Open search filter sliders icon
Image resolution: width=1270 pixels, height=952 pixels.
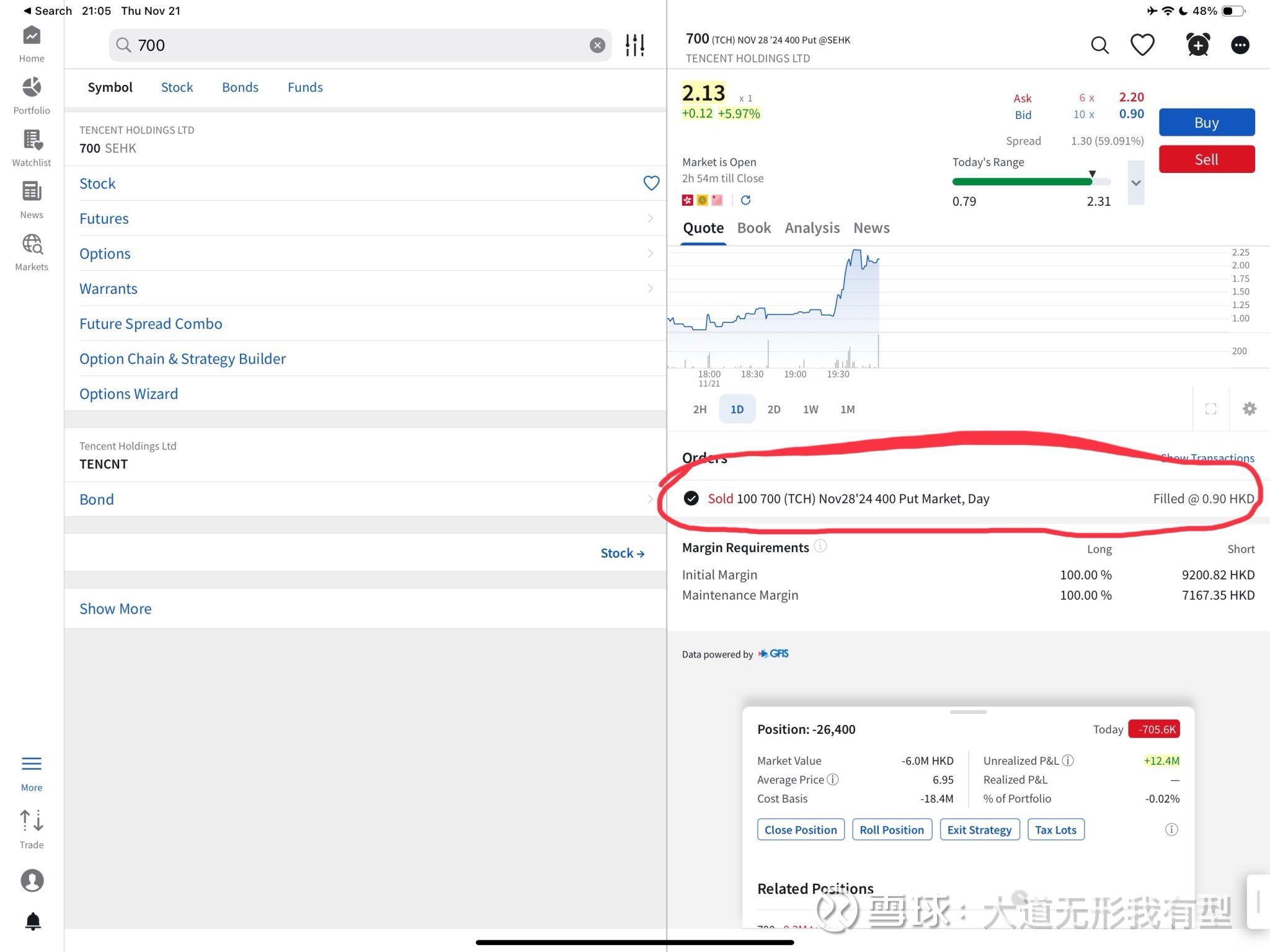pos(635,45)
